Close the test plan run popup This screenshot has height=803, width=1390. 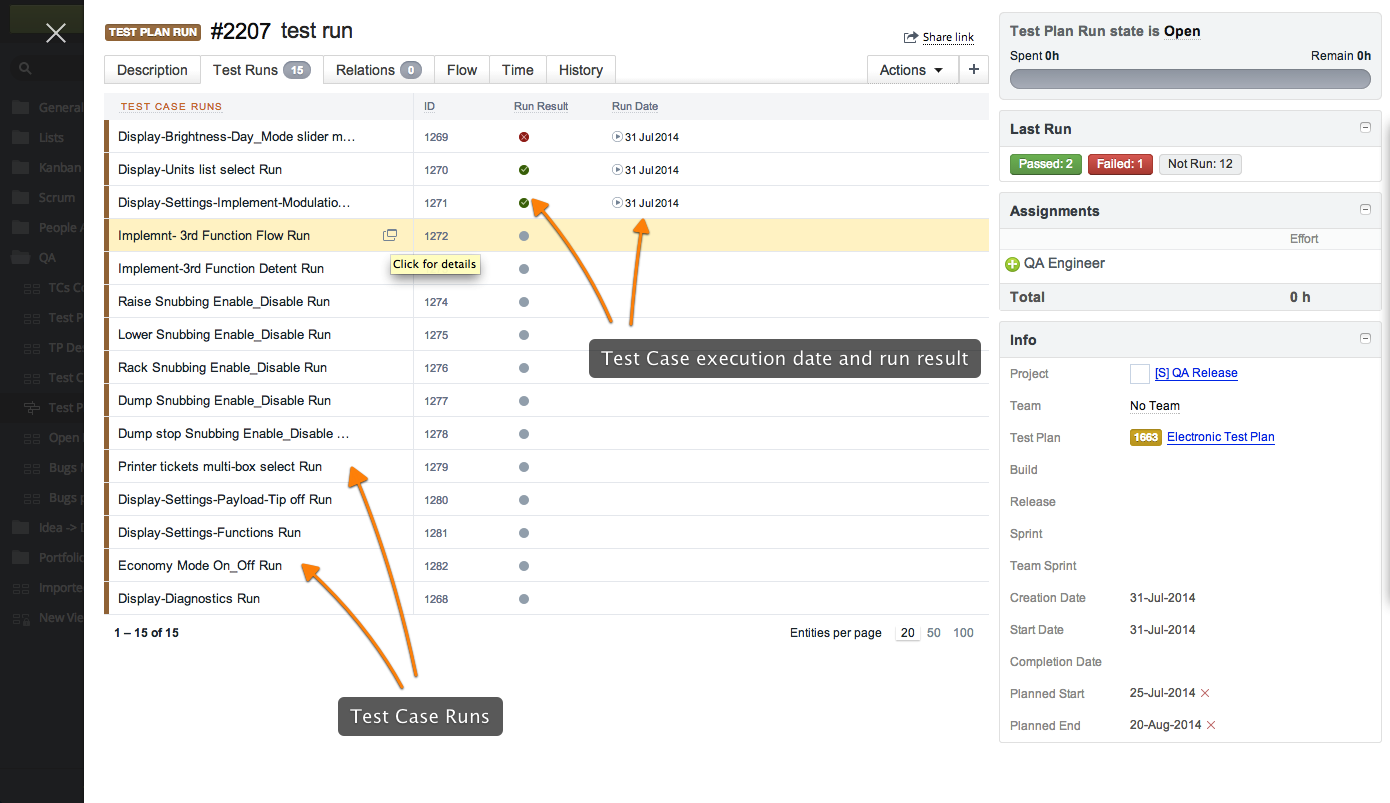coord(56,33)
